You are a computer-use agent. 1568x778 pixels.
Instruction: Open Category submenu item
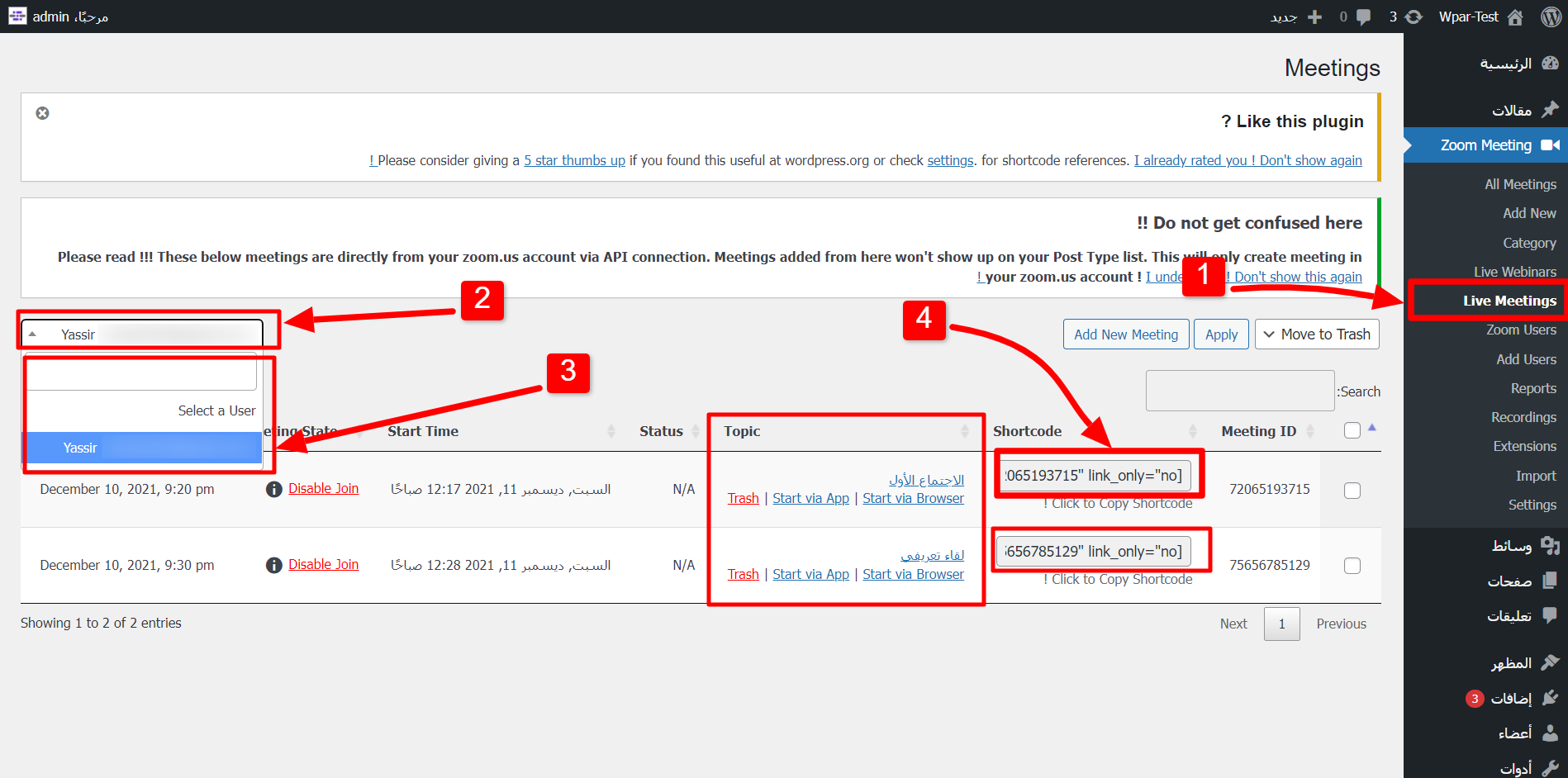point(1529,243)
